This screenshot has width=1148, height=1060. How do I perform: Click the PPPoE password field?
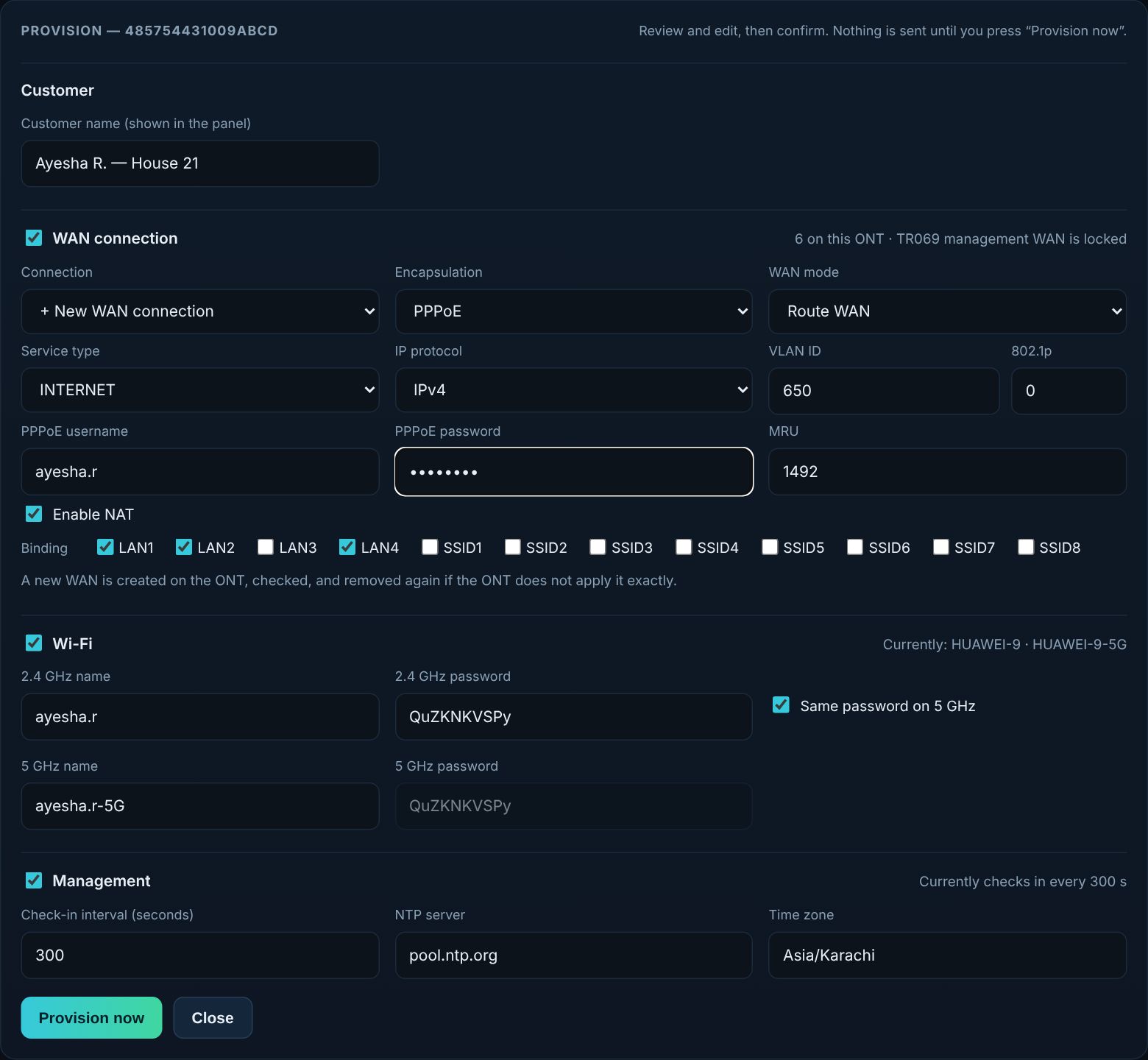point(574,472)
